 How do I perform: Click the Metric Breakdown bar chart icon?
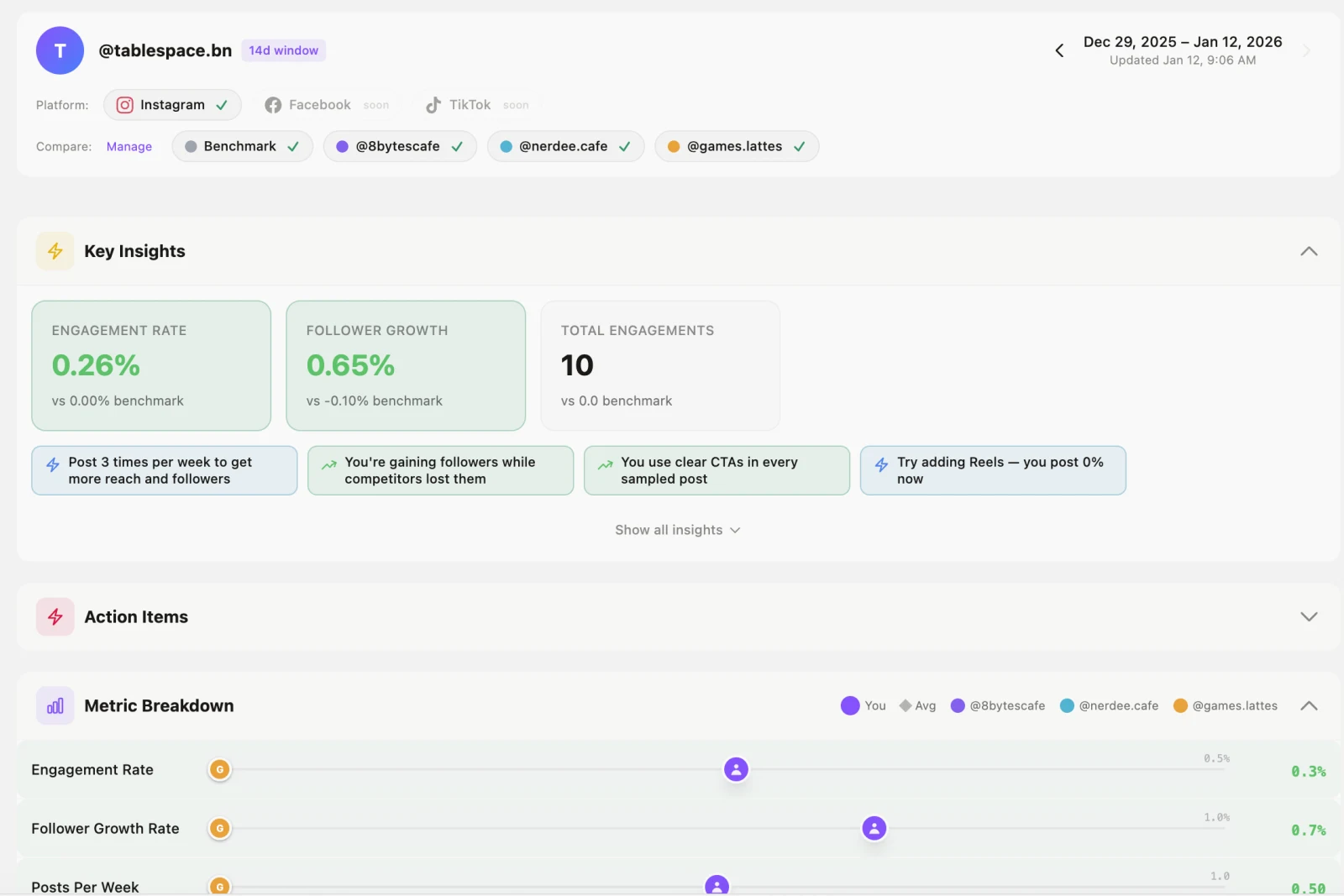55,706
